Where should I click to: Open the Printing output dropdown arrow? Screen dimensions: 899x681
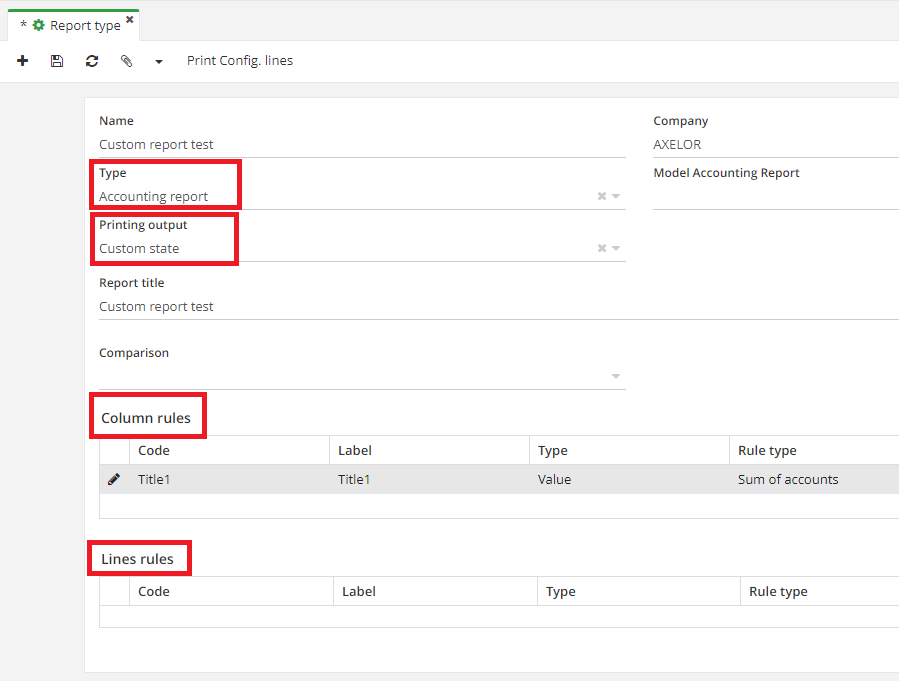(617, 249)
